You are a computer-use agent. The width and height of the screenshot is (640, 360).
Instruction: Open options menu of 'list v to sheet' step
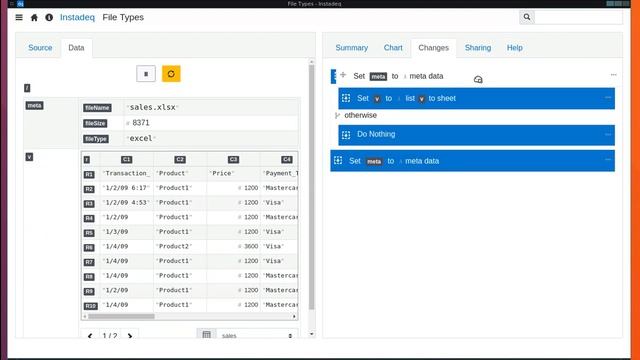click(608, 98)
